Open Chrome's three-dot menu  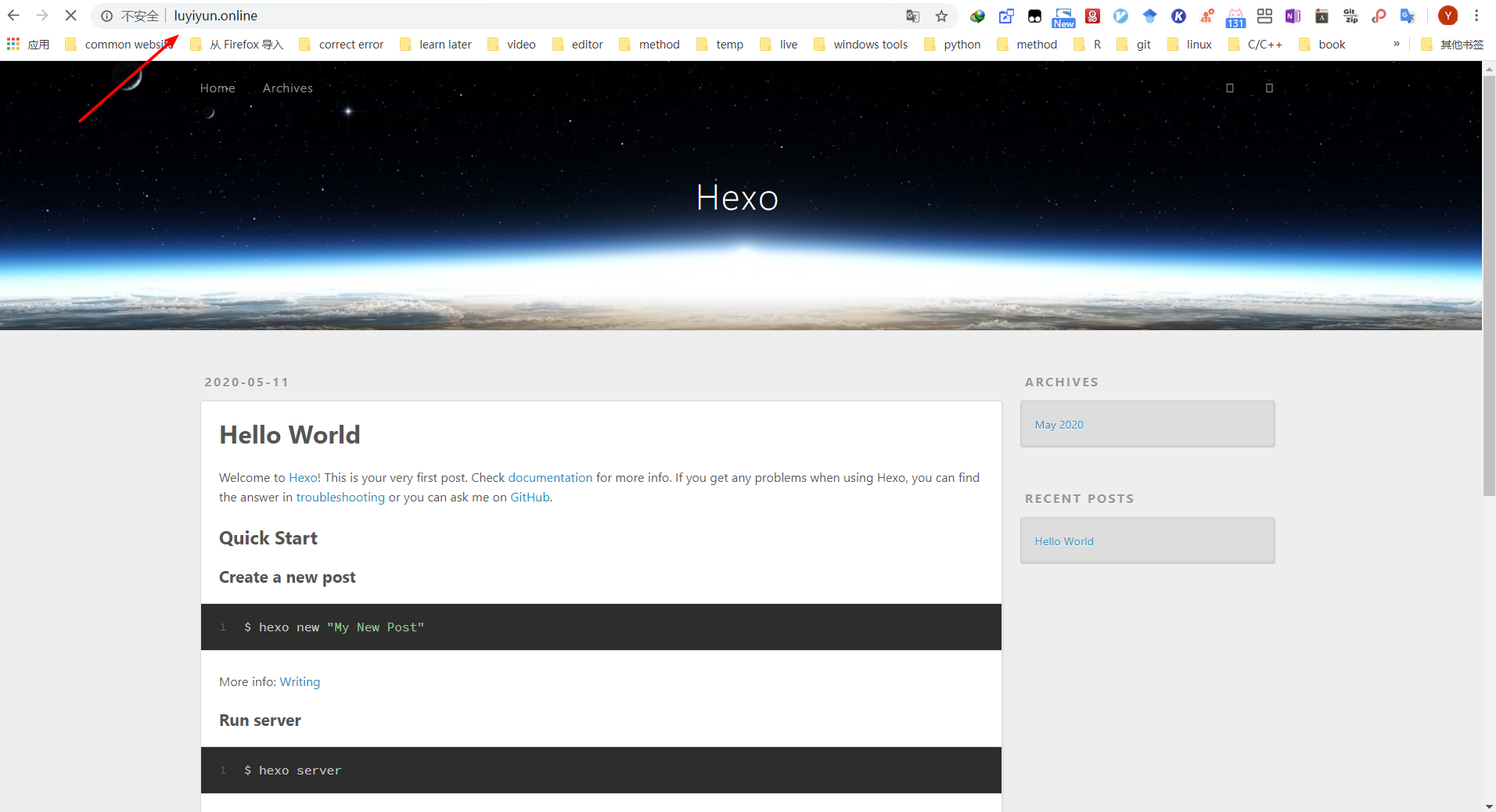pyautogui.click(x=1476, y=16)
